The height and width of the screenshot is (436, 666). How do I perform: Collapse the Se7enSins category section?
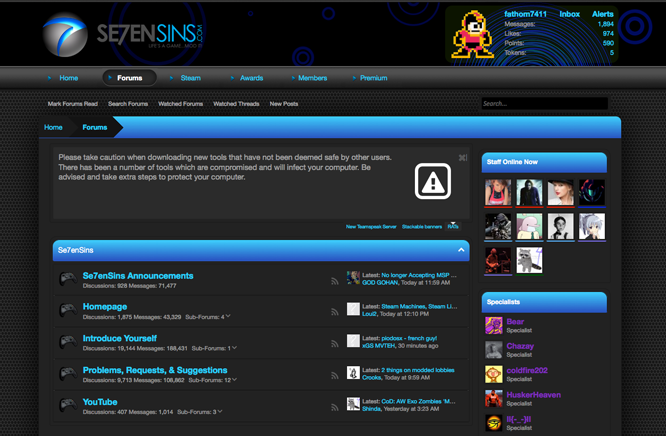point(461,250)
